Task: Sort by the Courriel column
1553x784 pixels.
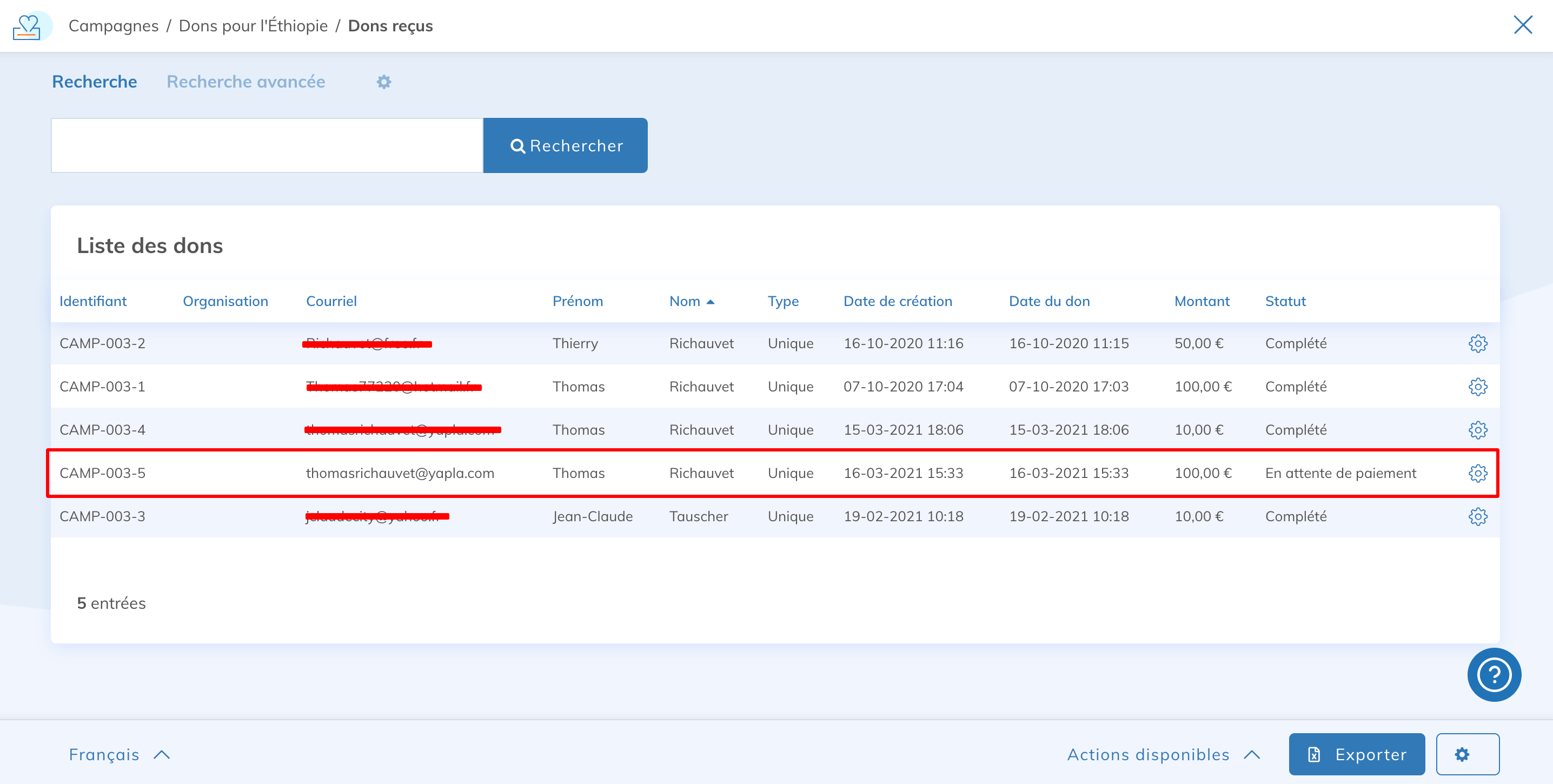Action: [331, 301]
